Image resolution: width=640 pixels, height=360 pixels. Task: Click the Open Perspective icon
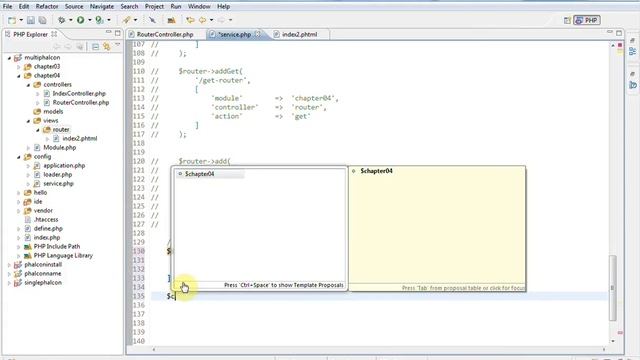567,20
